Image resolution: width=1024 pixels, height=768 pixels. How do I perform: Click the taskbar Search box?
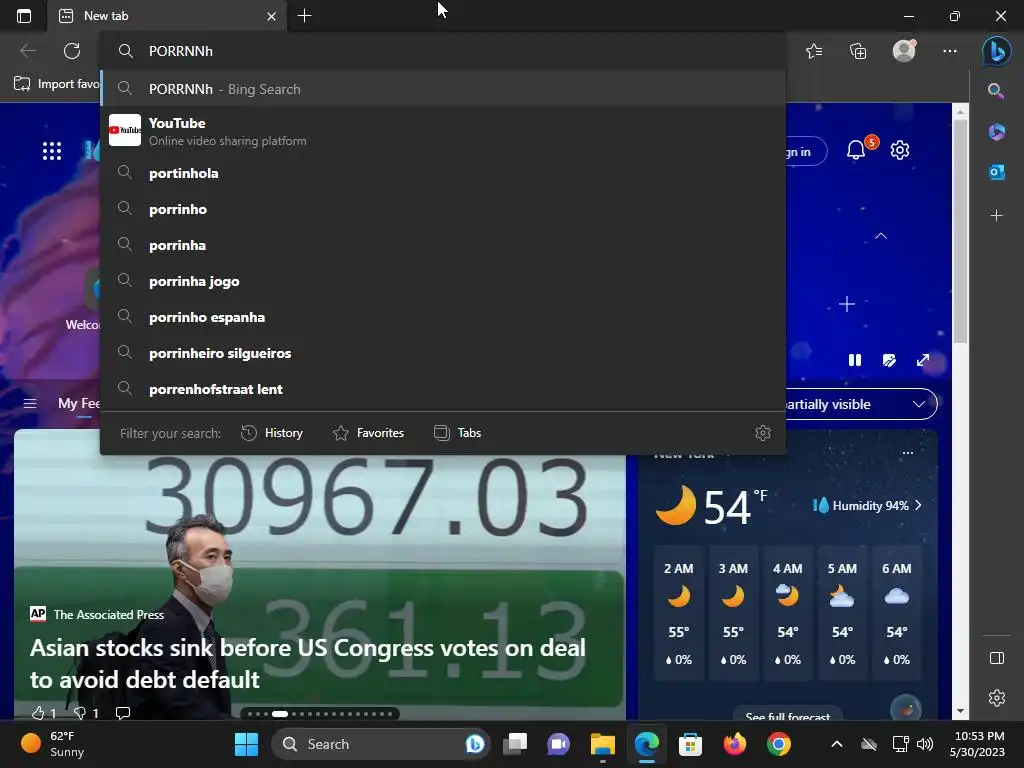click(381, 744)
